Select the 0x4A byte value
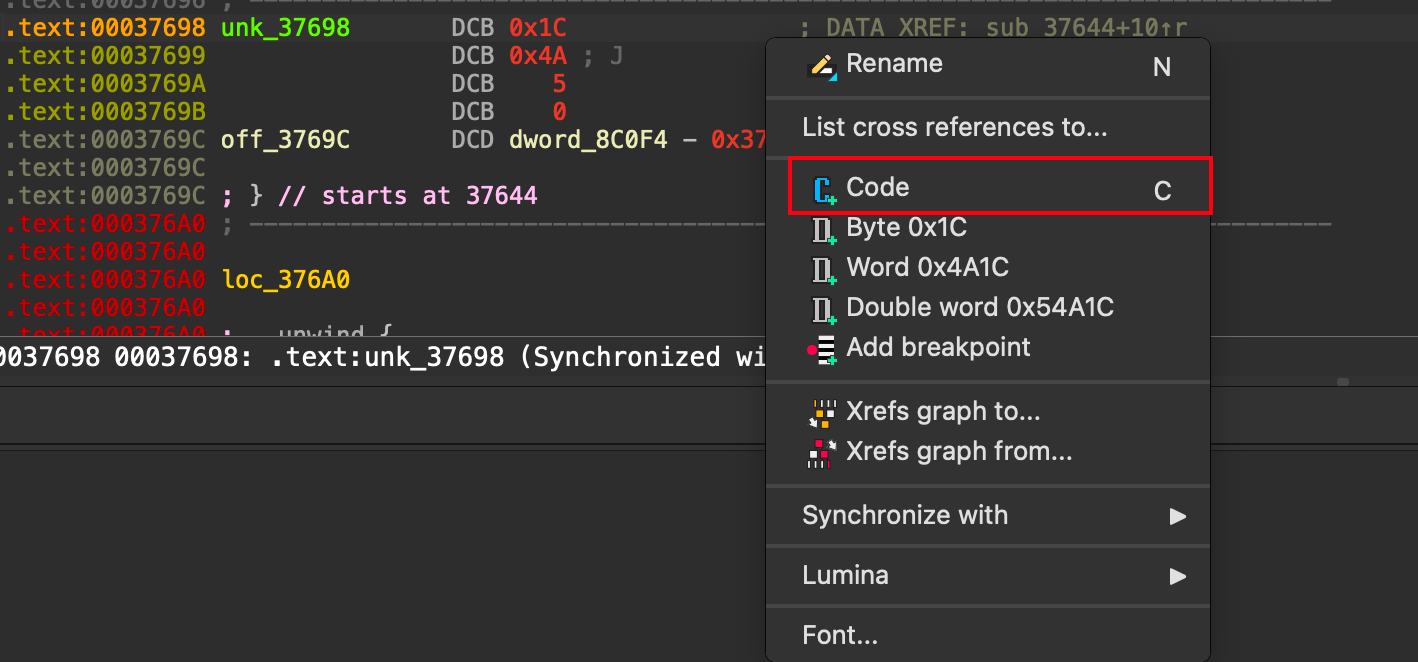Viewport: 1418px width, 662px height. (x=538, y=56)
